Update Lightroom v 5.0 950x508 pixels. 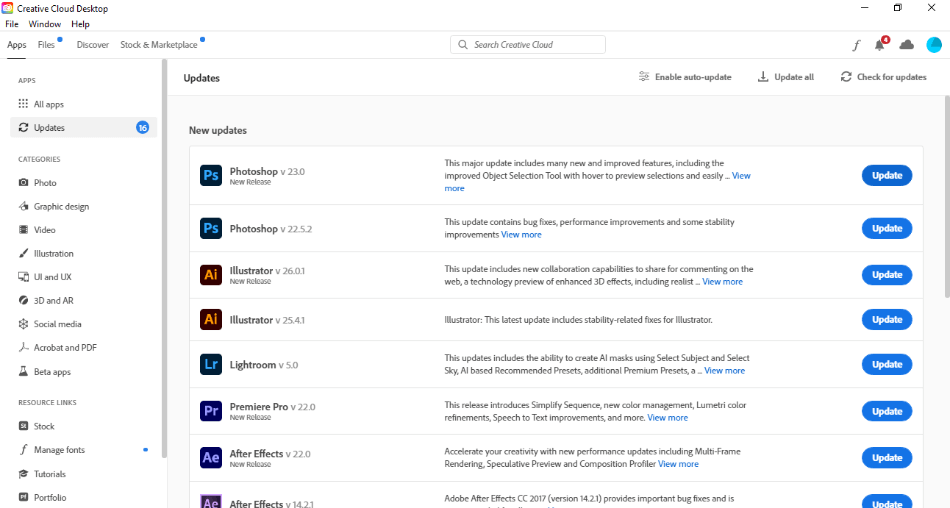click(x=887, y=364)
